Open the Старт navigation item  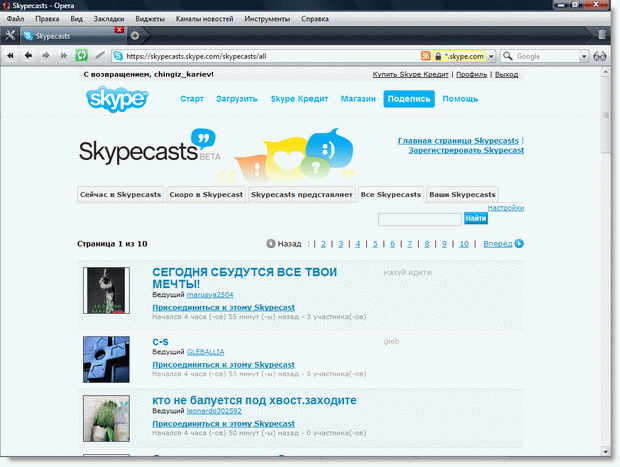(192, 99)
